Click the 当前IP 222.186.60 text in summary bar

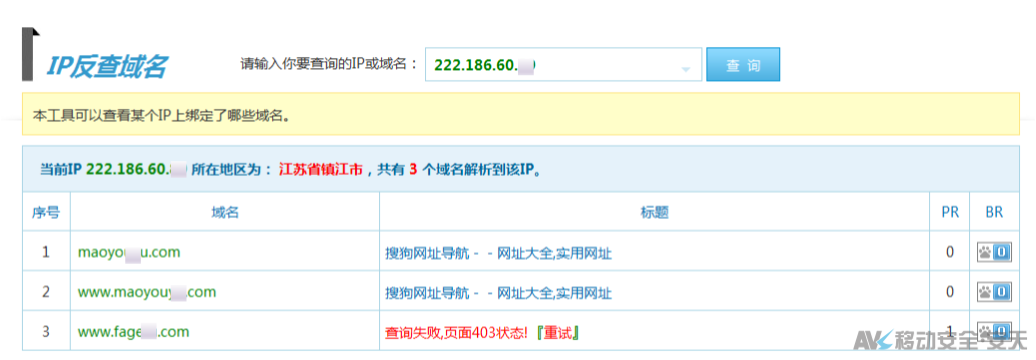(x=112, y=169)
